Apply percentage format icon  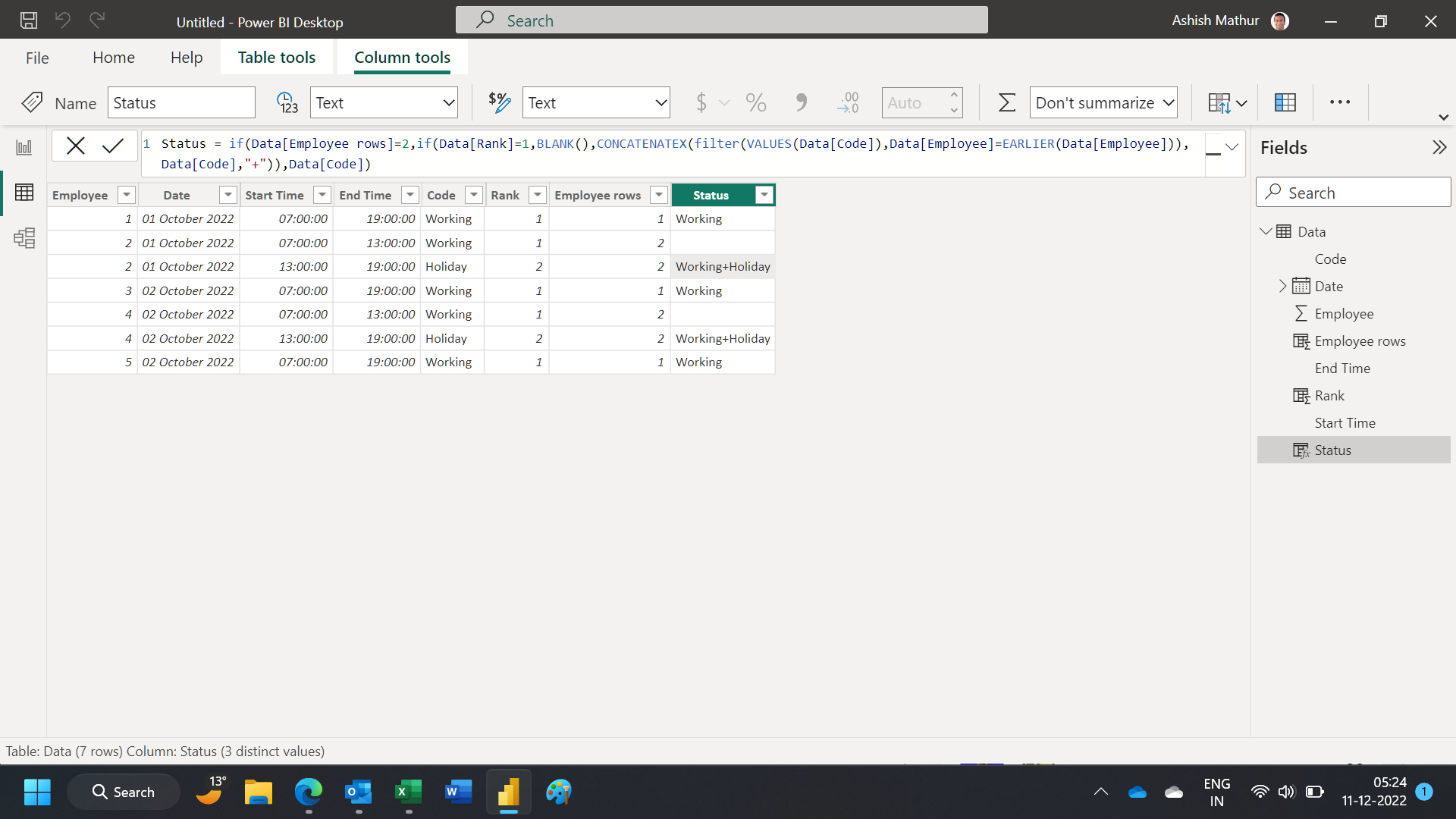click(x=756, y=102)
